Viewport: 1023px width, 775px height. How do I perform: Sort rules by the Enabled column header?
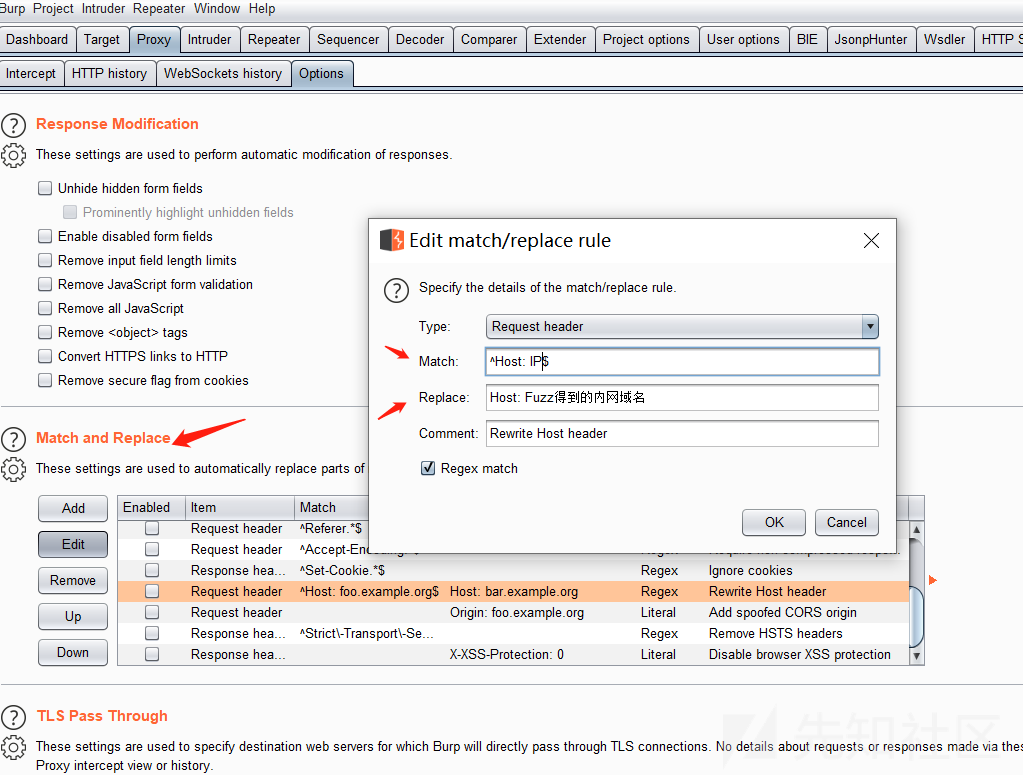point(151,508)
